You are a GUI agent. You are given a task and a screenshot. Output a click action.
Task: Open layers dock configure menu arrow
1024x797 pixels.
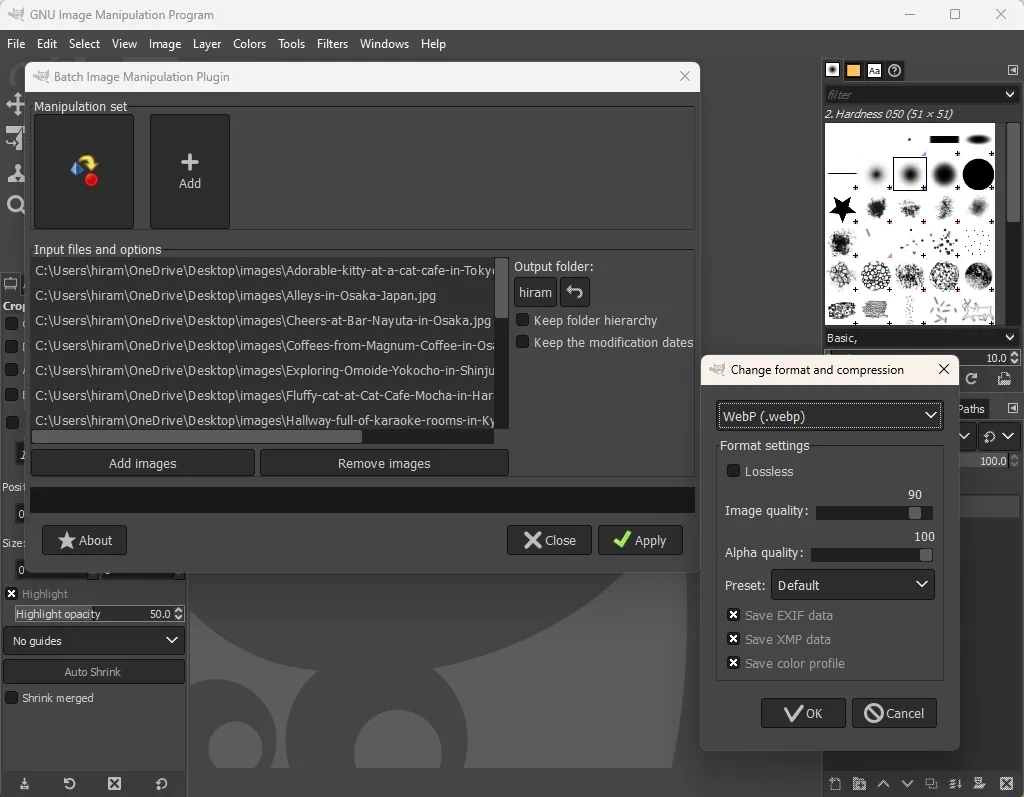click(x=1012, y=408)
